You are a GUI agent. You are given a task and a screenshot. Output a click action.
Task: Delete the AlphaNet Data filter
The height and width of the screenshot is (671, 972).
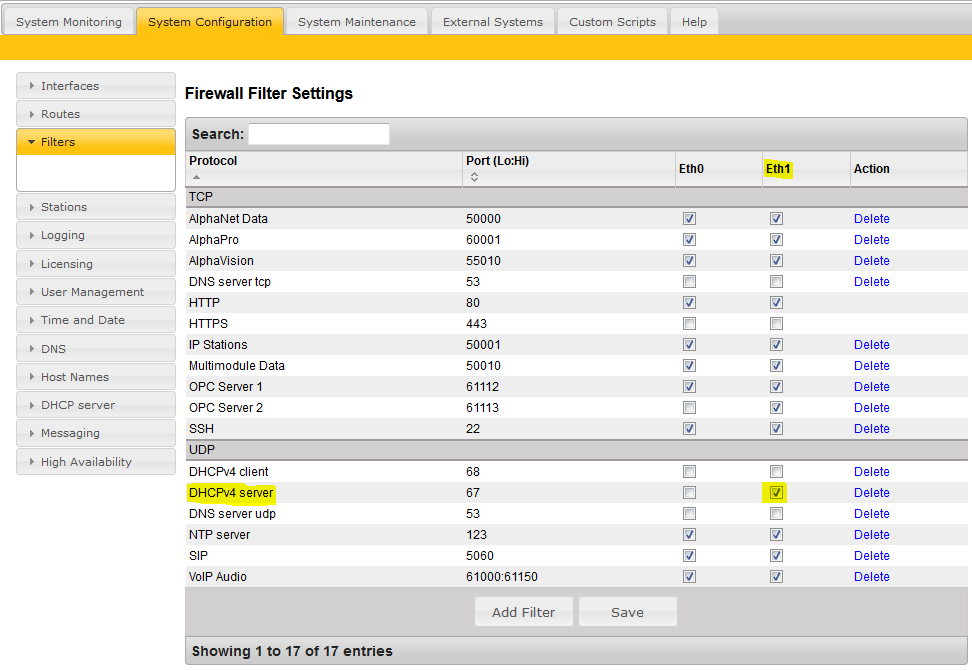(871, 219)
